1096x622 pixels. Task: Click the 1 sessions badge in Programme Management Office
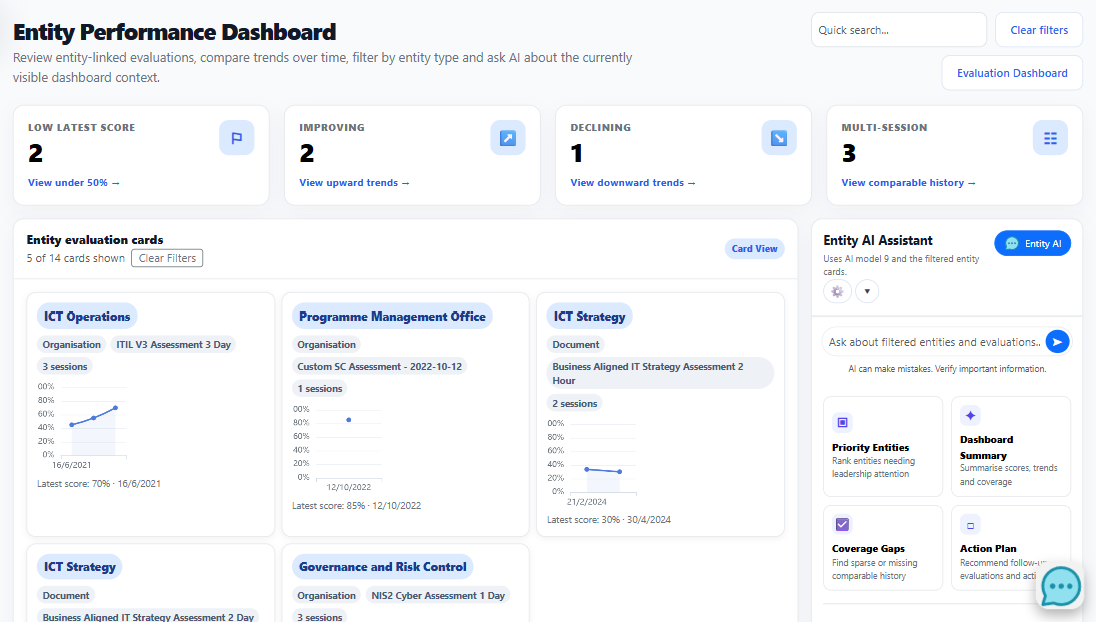(x=319, y=389)
